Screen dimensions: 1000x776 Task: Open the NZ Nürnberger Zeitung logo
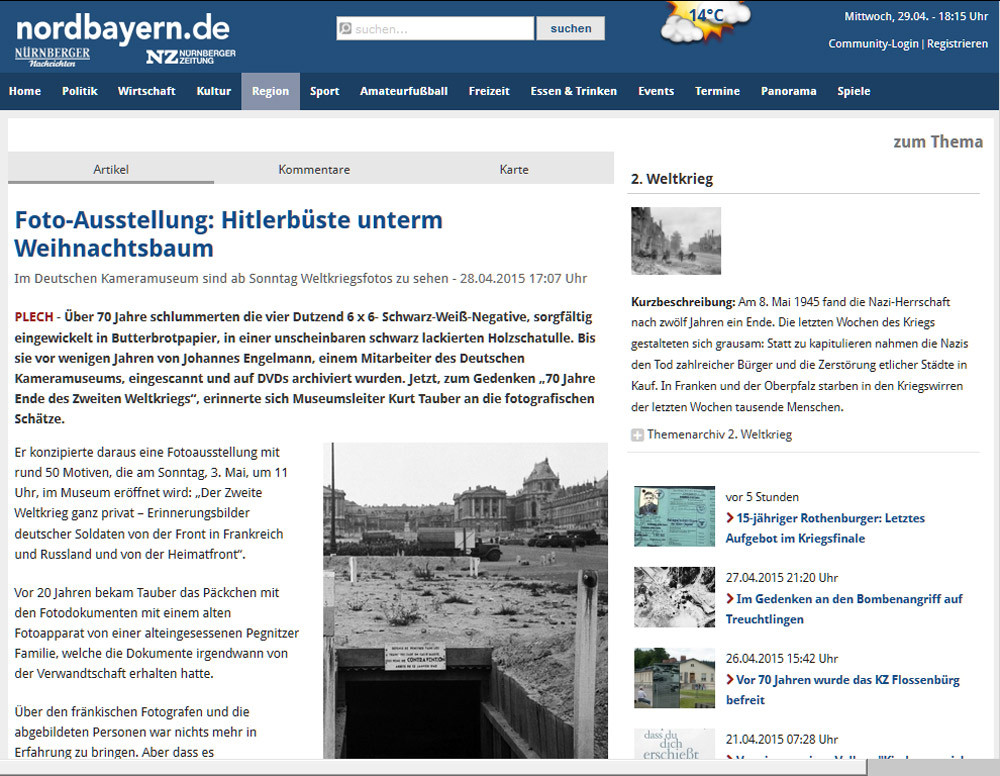coord(191,57)
